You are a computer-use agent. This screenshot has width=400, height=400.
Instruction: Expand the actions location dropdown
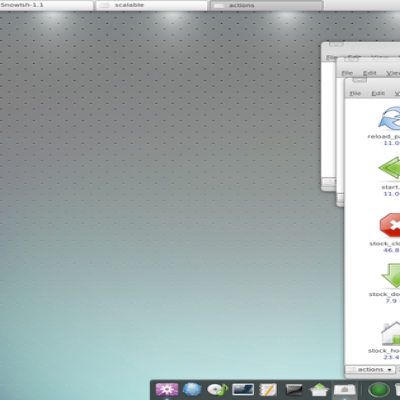click(371, 370)
